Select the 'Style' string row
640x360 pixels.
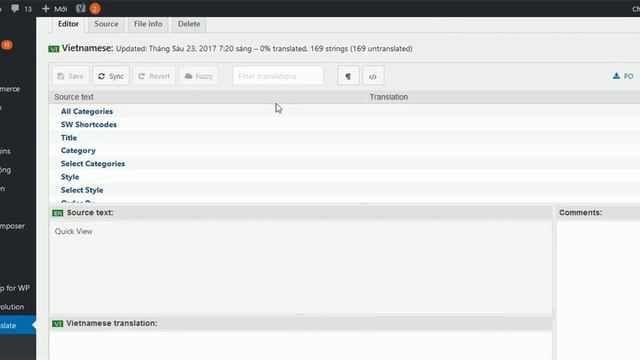coord(344,177)
